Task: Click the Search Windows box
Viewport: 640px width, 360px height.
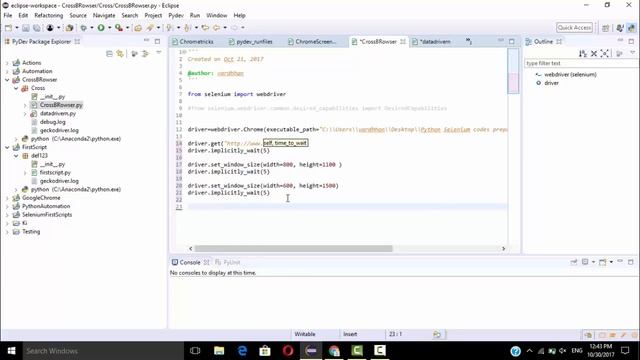Action: coord(103,351)
